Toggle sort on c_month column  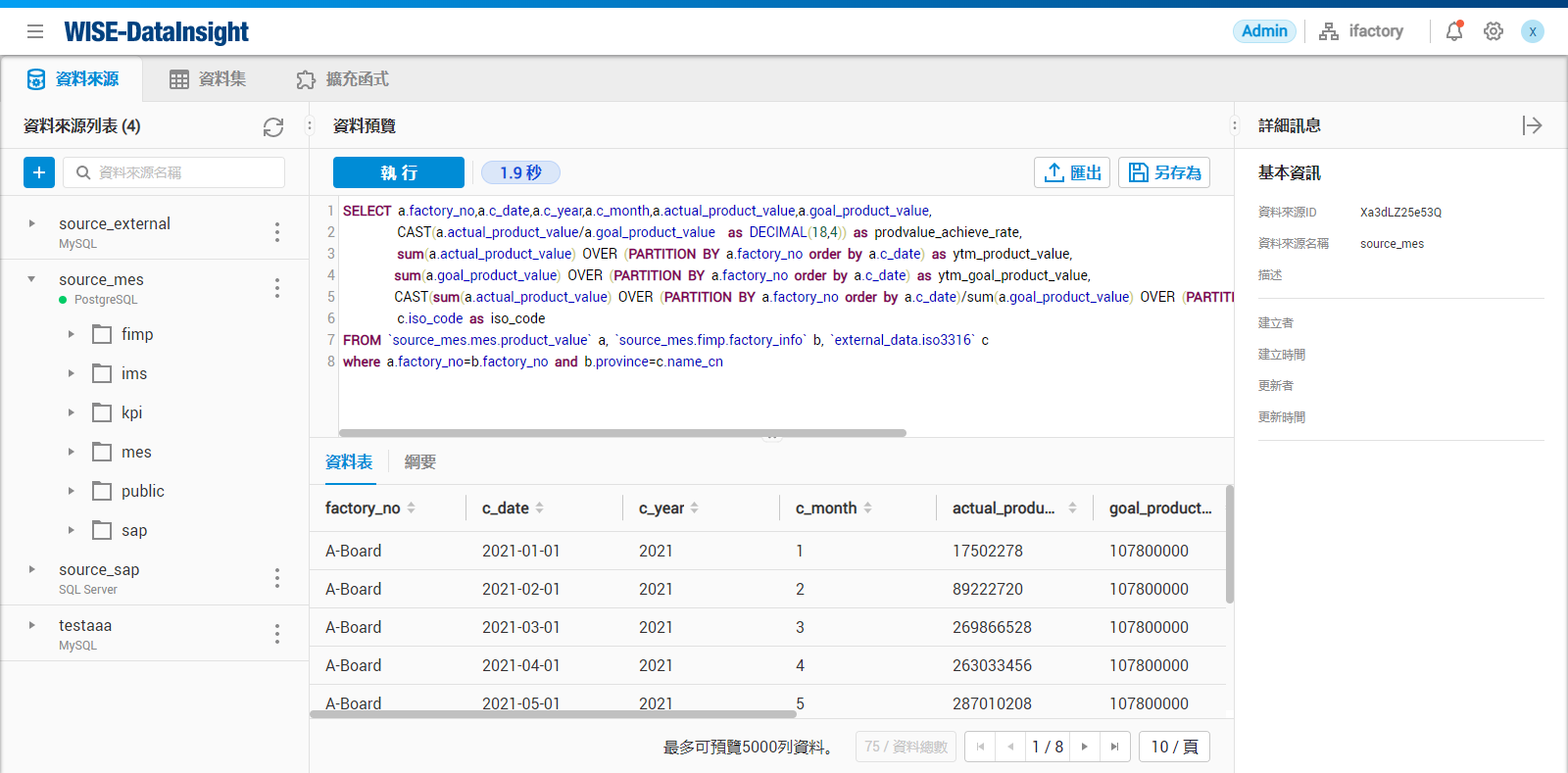click(x=868, y=507)
